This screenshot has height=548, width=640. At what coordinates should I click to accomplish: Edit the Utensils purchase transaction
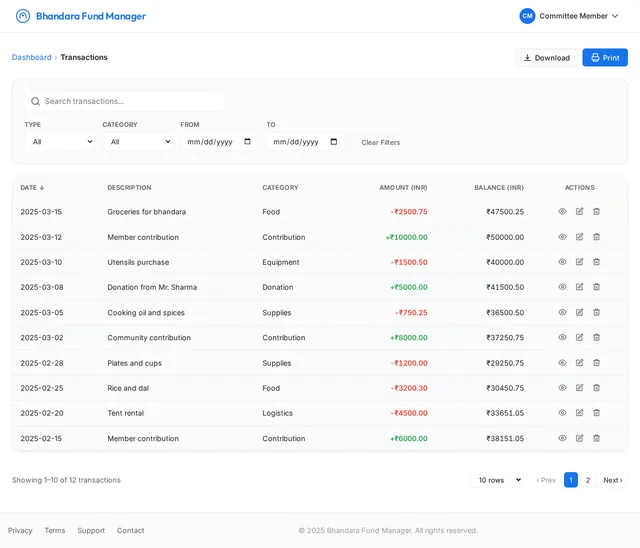[579, 262]
